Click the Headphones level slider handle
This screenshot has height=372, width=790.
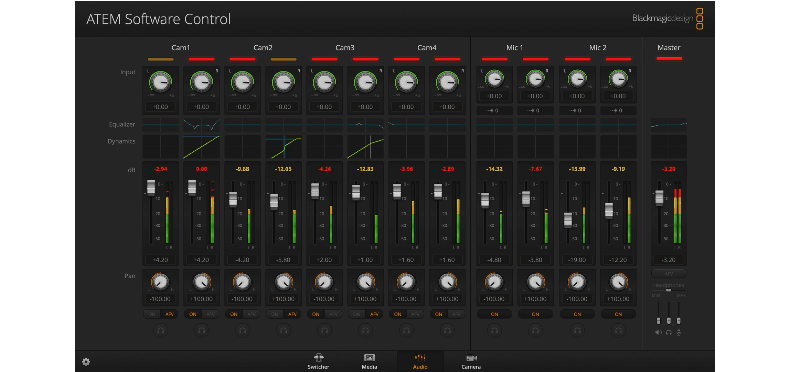pyautogui.click(x=669, y=290)
